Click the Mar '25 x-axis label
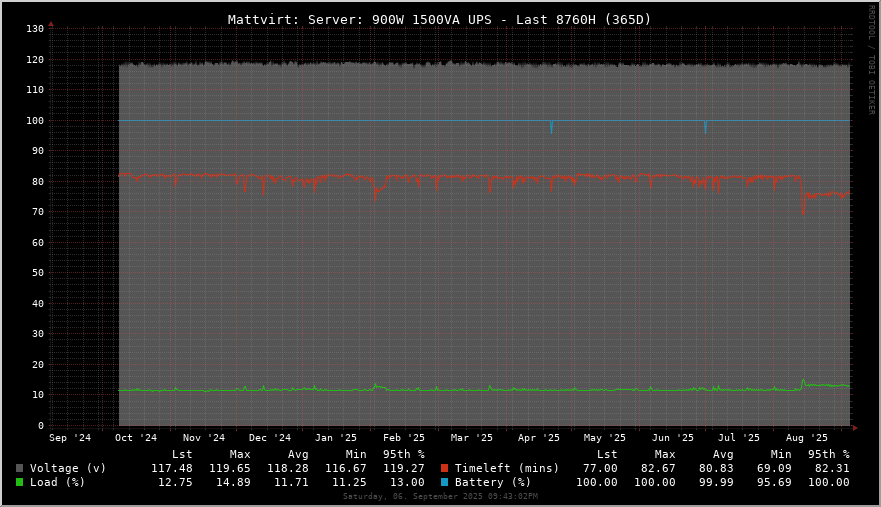Image resolution: width=881 pixels, height=507 pixels. coord(471,438)
